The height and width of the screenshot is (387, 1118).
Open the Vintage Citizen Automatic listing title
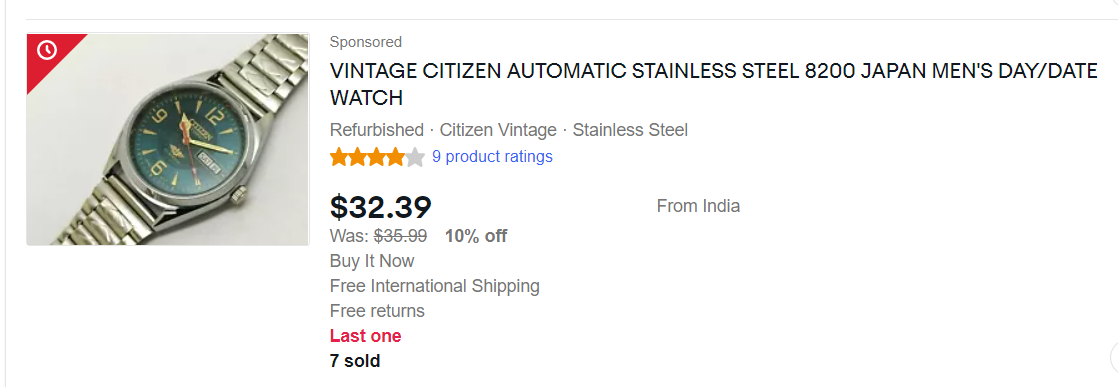point(713,84)
